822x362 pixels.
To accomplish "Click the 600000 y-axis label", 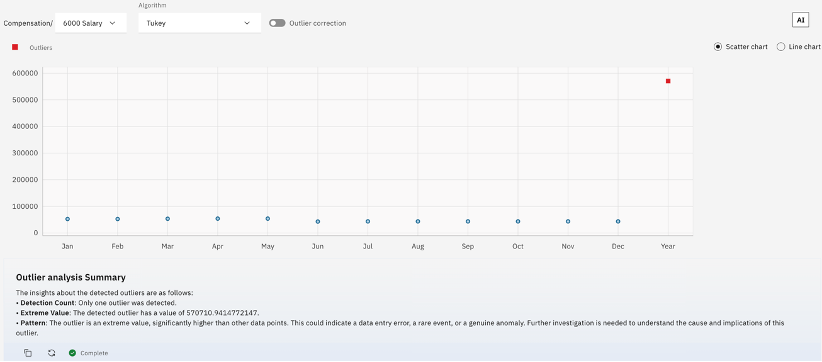I will 24,73.
